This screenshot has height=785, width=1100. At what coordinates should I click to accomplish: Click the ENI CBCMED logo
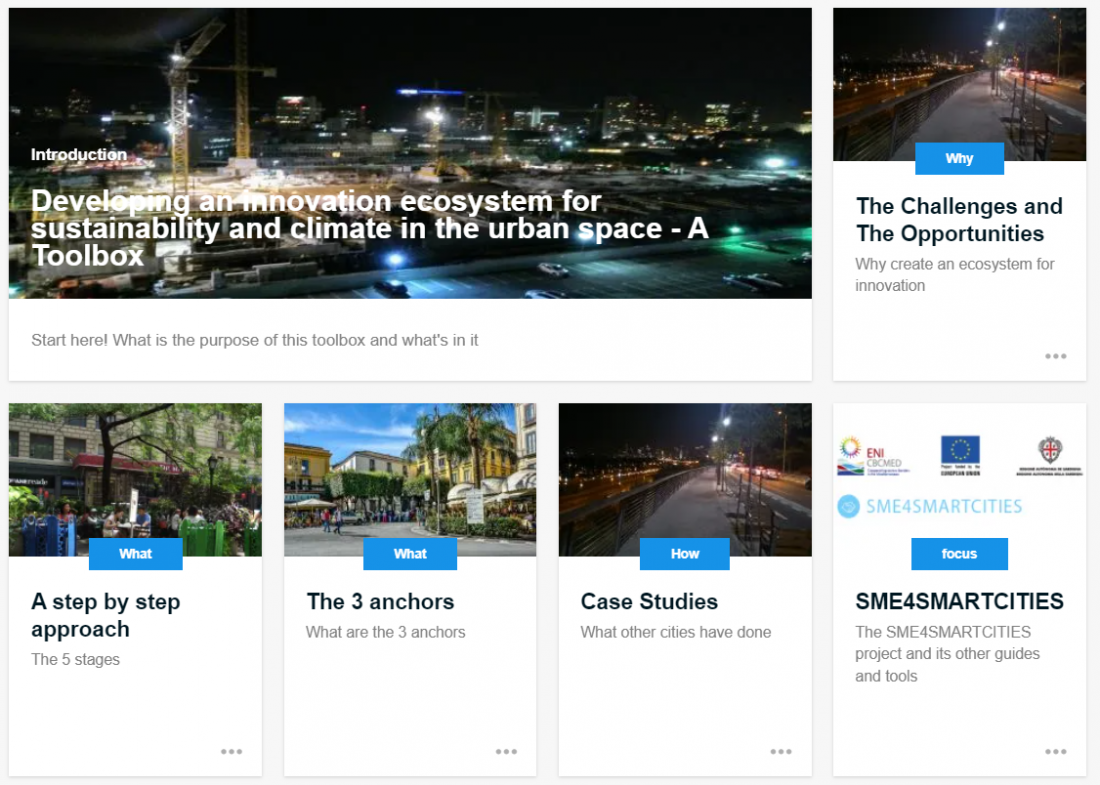click(x=872, y=456)
